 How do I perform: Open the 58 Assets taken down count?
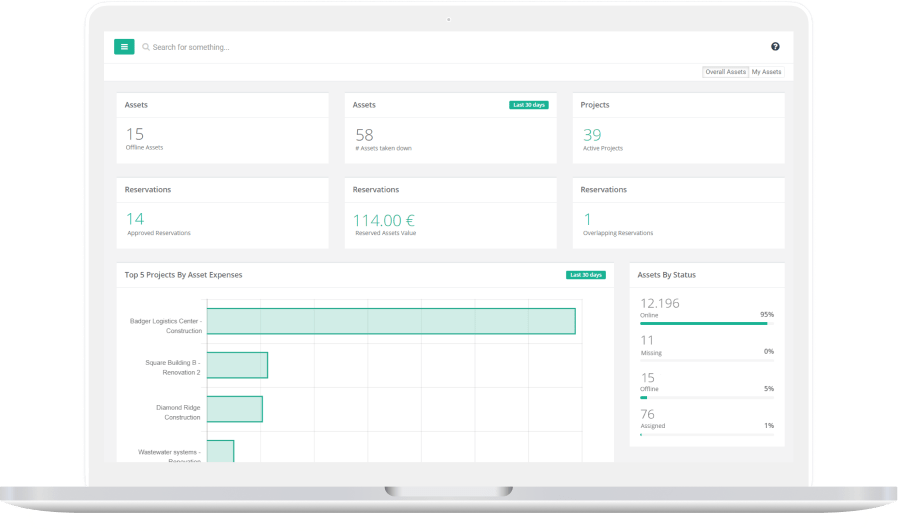click(x=364, y=134)
